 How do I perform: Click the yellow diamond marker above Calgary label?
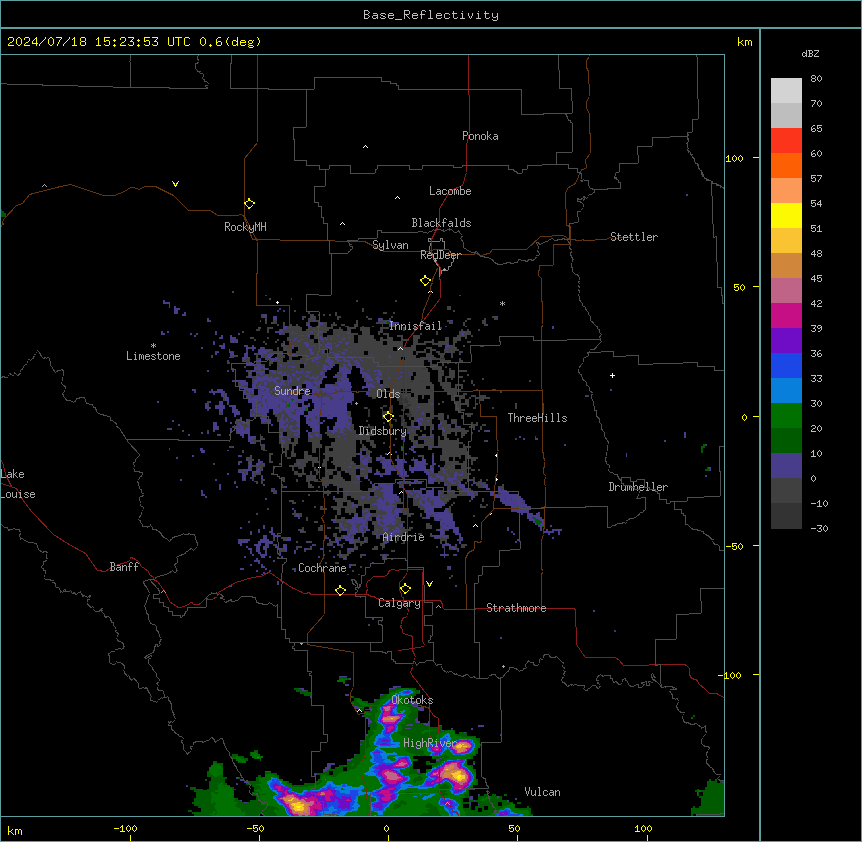point(405,589)
